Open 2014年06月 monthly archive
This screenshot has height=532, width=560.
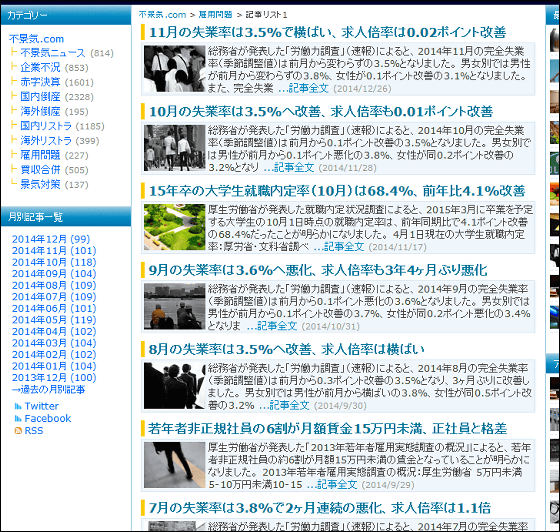click(x=54, y=308)
